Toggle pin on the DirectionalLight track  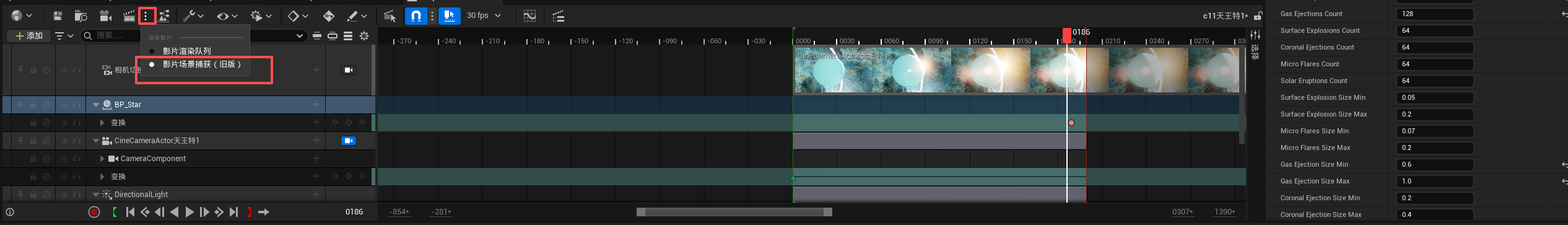20,195
